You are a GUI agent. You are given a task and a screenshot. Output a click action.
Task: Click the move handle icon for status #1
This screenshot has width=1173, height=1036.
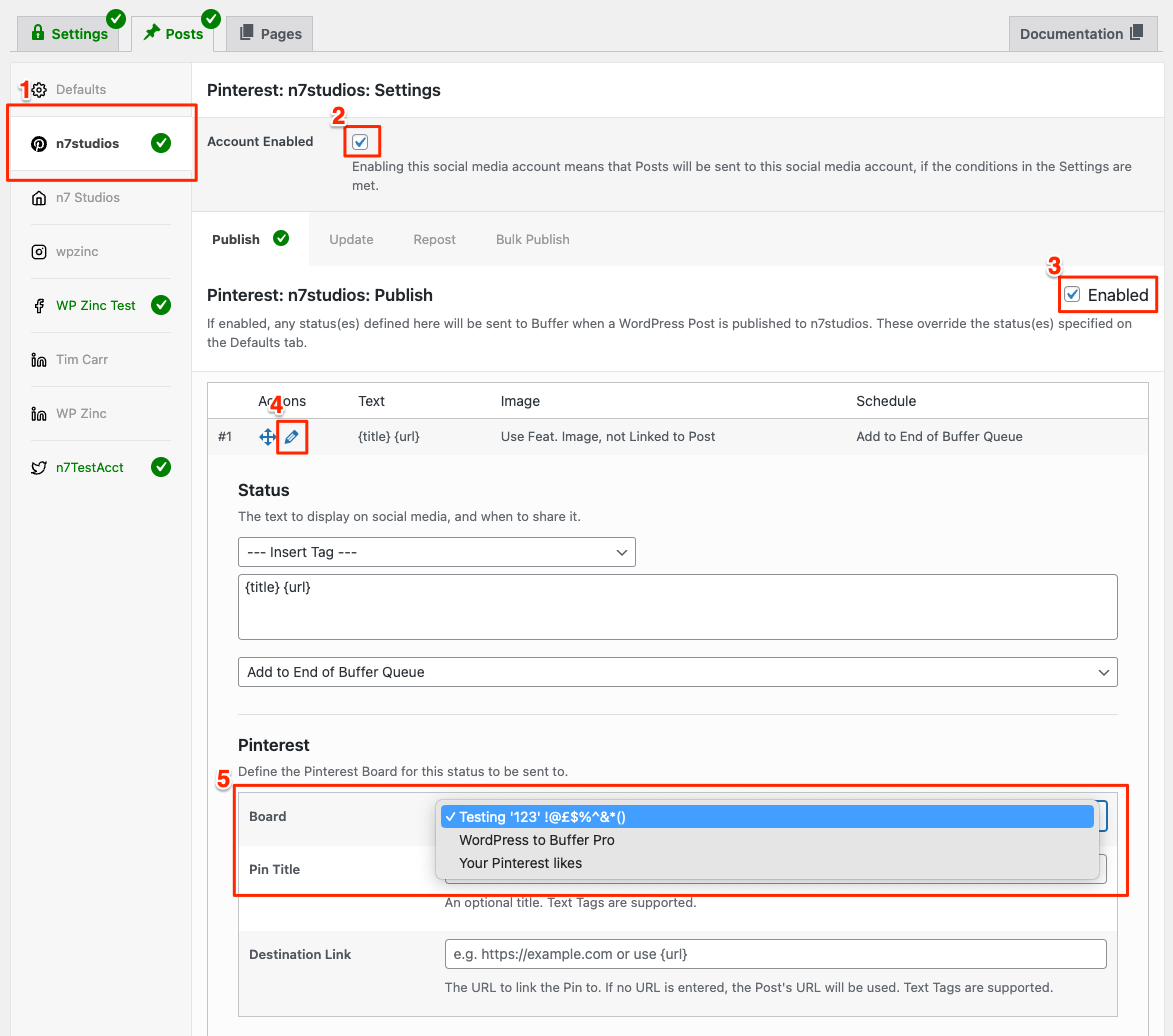pyautogui.click(x=267, y=437)
